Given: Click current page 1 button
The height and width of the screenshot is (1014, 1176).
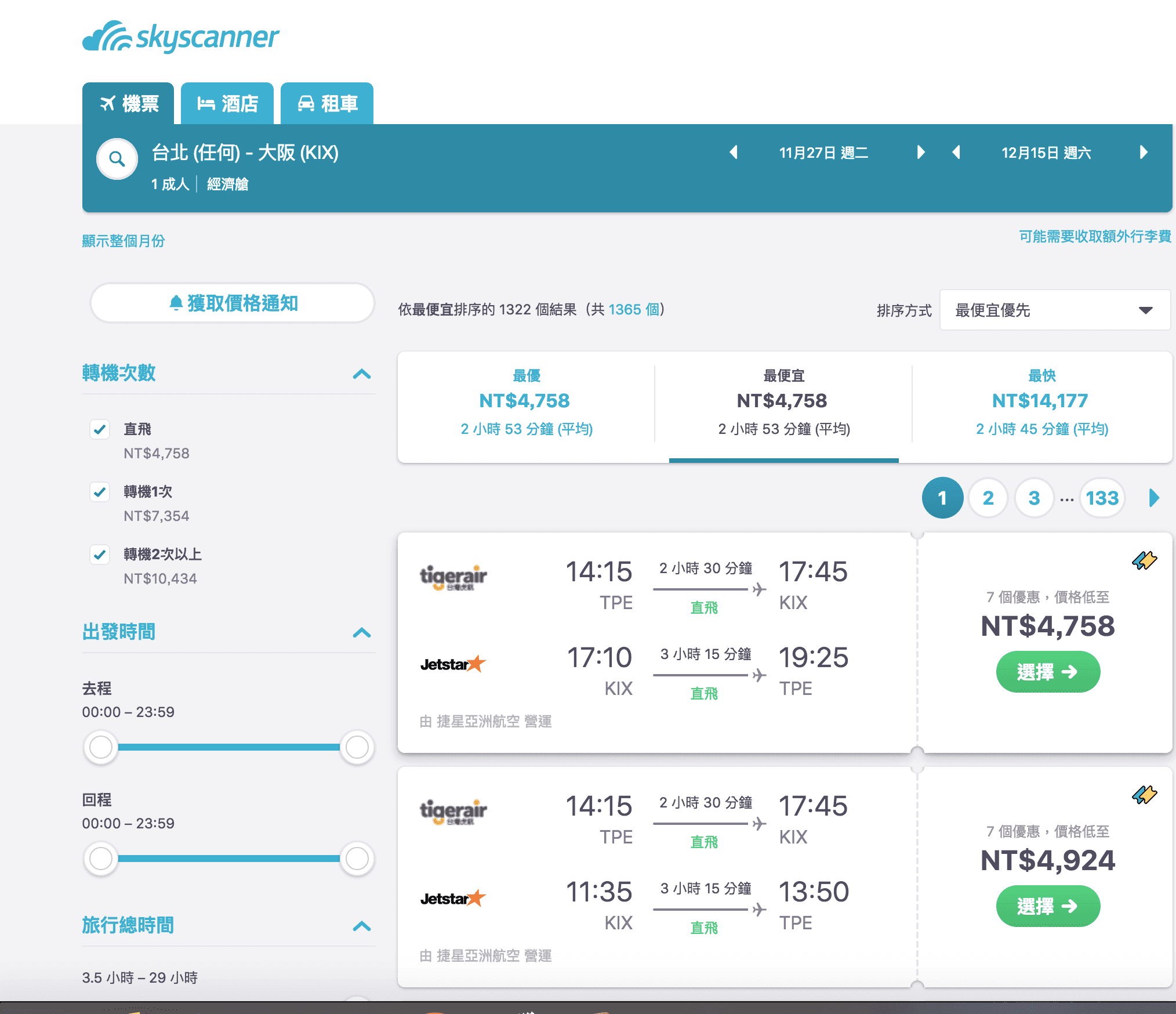Looking at the screenshot, I should pos(942,498).
